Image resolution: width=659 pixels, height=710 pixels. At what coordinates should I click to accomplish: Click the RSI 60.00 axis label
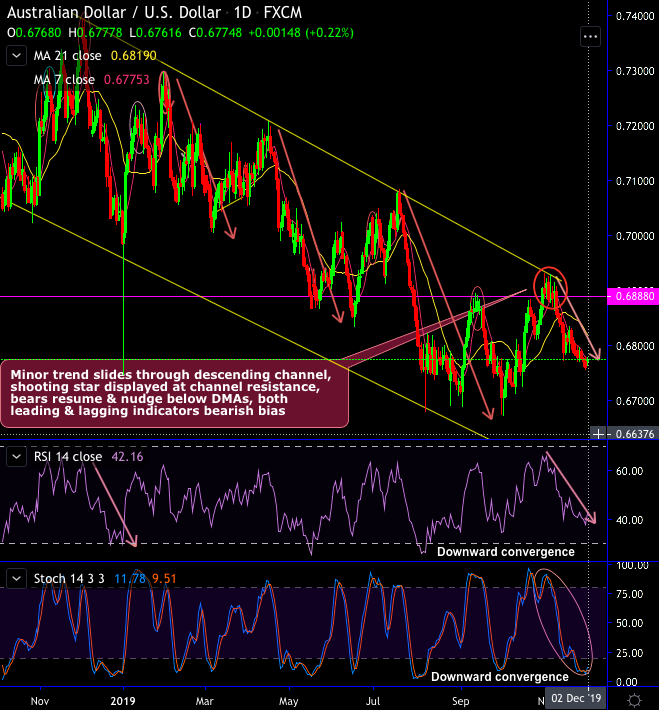coord(630,471)
